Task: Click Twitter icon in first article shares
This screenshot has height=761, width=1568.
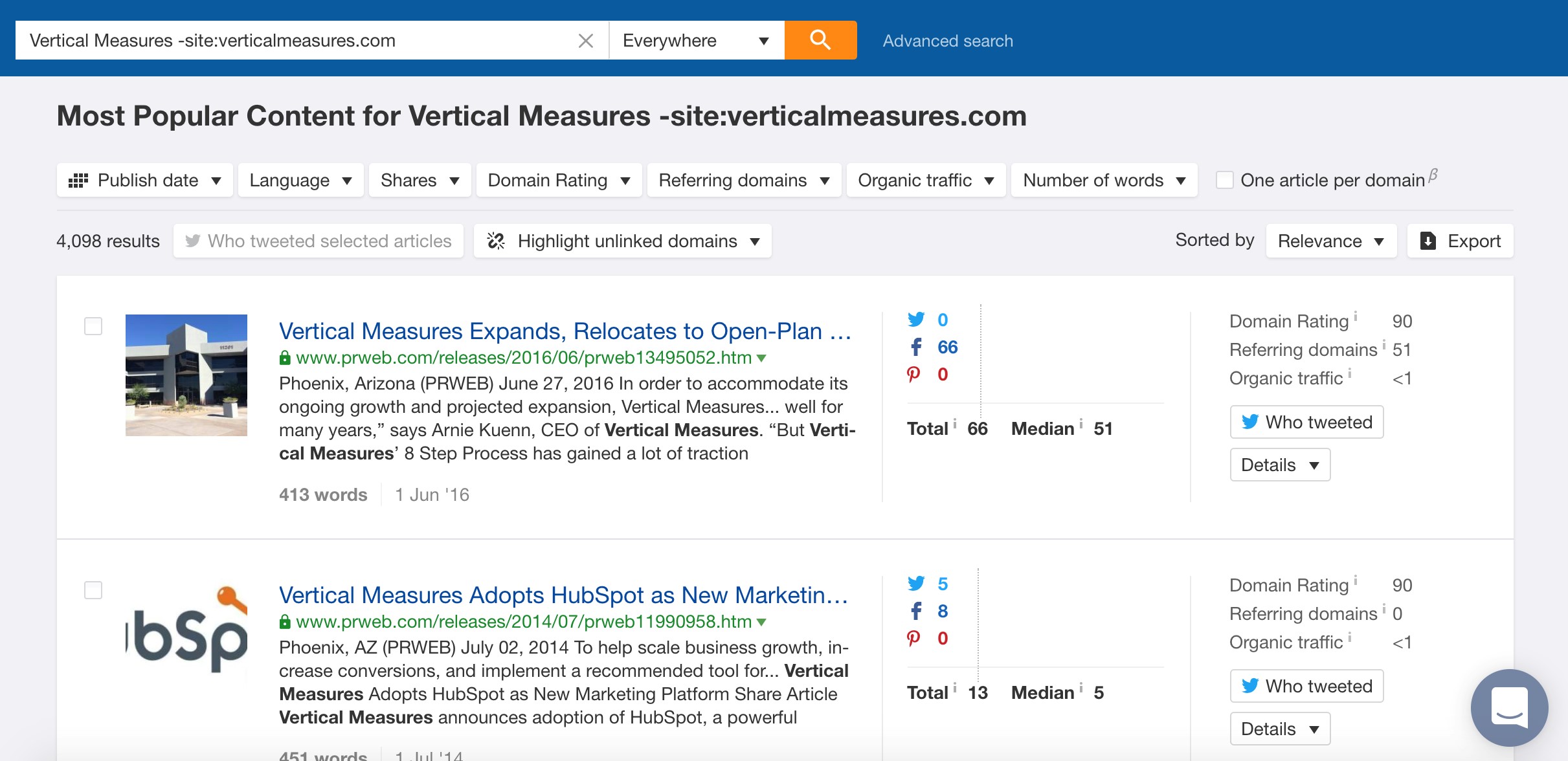Action: [x=916, y=319]
